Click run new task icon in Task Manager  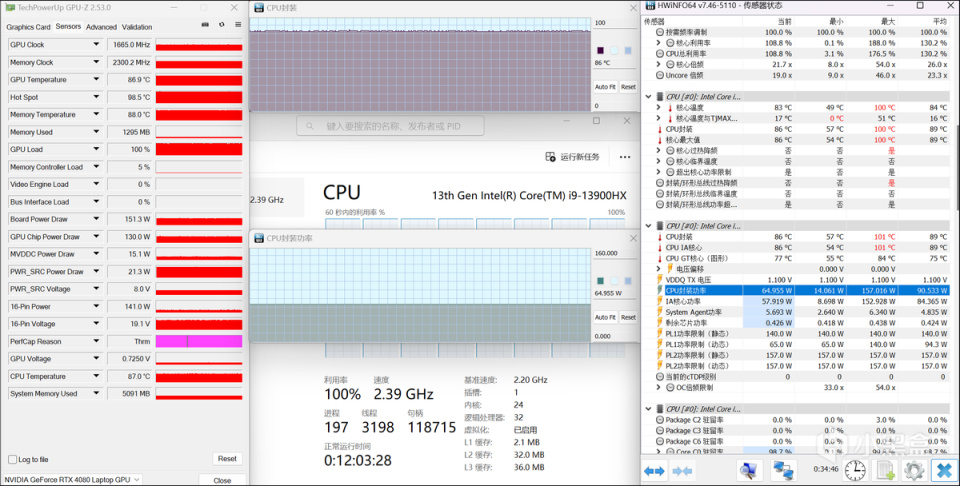[550, 157]
